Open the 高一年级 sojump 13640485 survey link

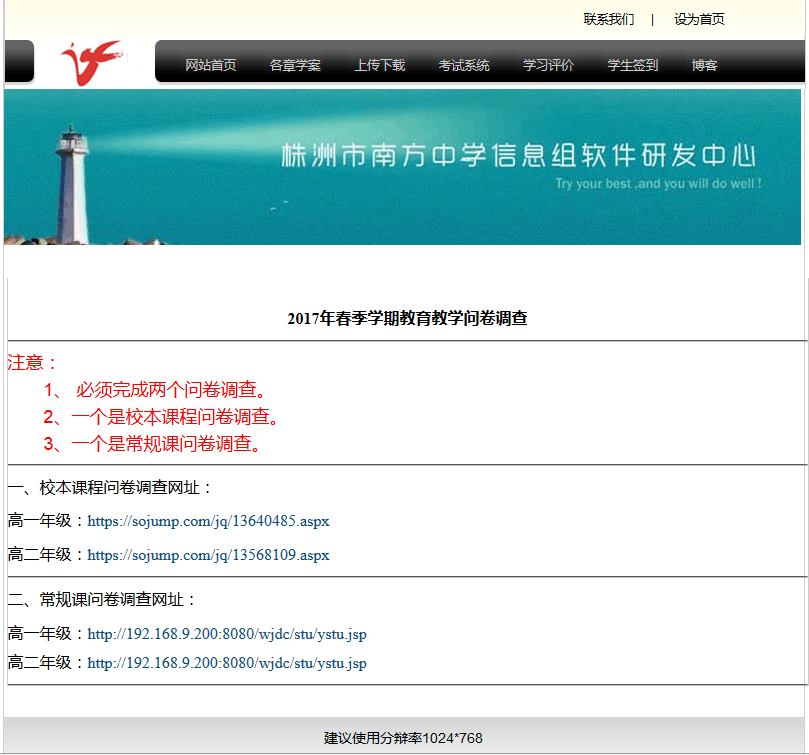[x=208, y=521]
